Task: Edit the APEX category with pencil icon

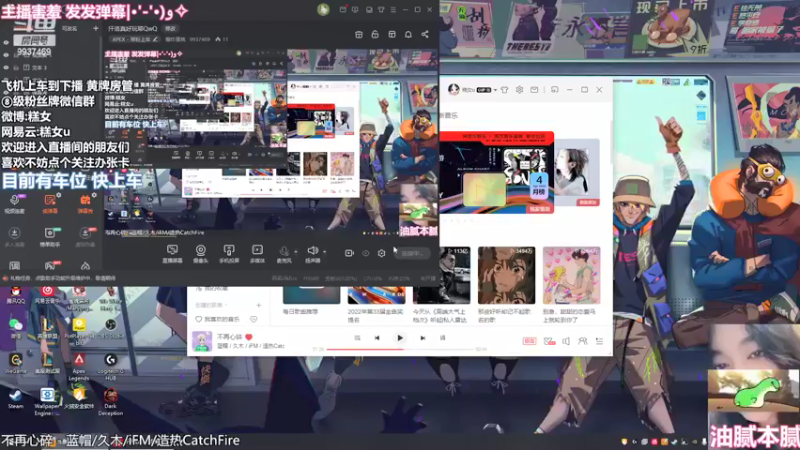Action: (x=156, y=39)
